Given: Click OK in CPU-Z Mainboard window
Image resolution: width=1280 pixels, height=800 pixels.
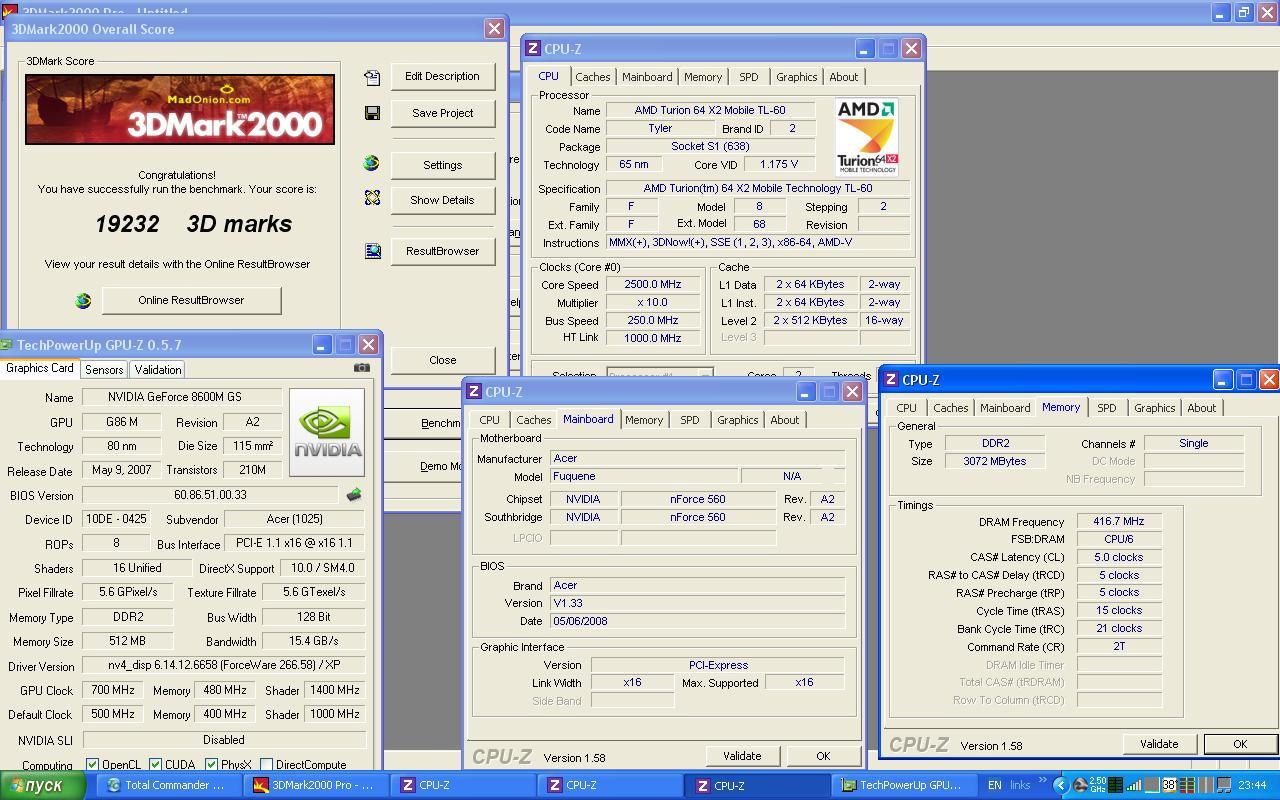Looking at the screenshot, I should click(x=823, y=756).
